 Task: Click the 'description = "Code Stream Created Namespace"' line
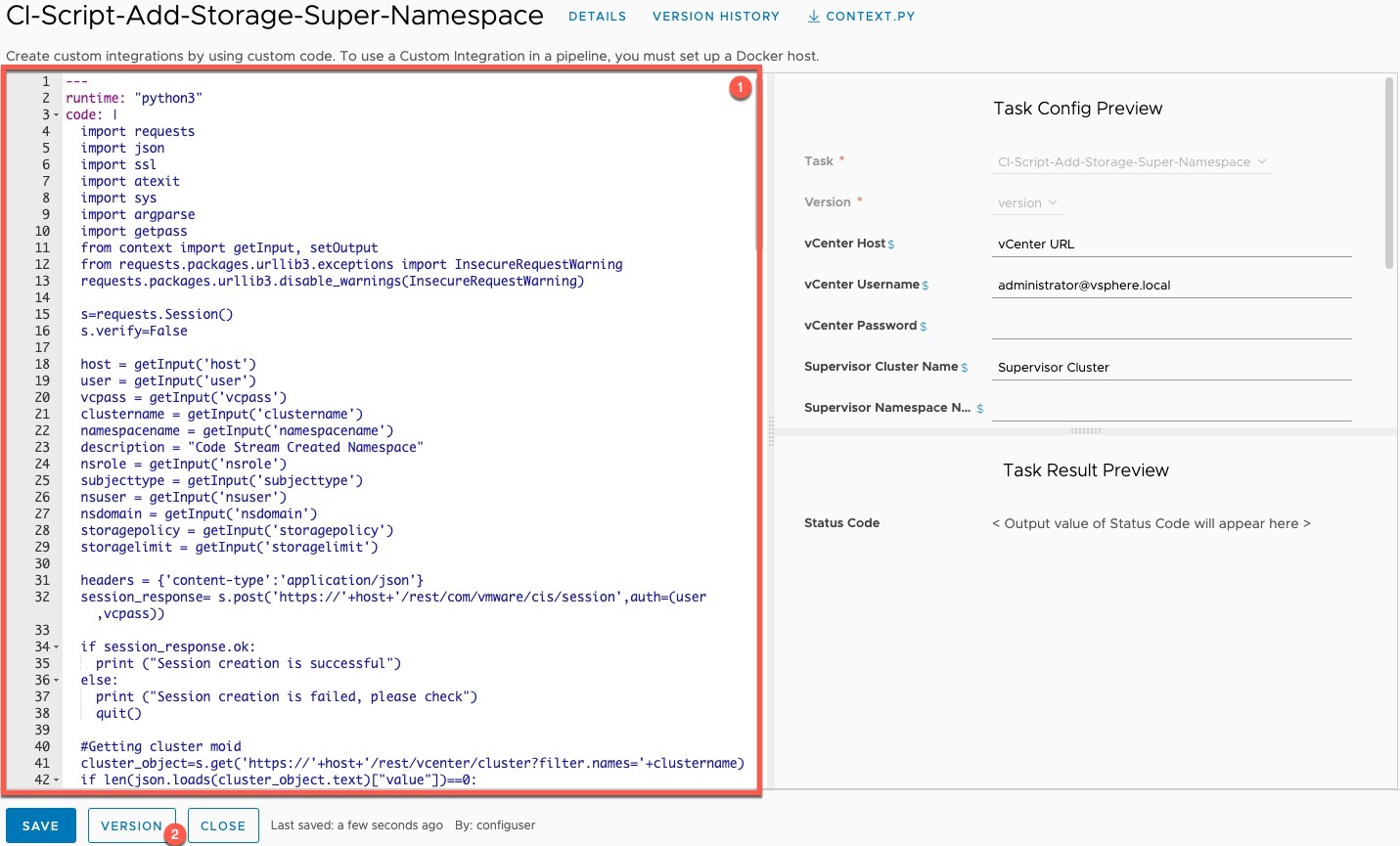pos(252,447)
